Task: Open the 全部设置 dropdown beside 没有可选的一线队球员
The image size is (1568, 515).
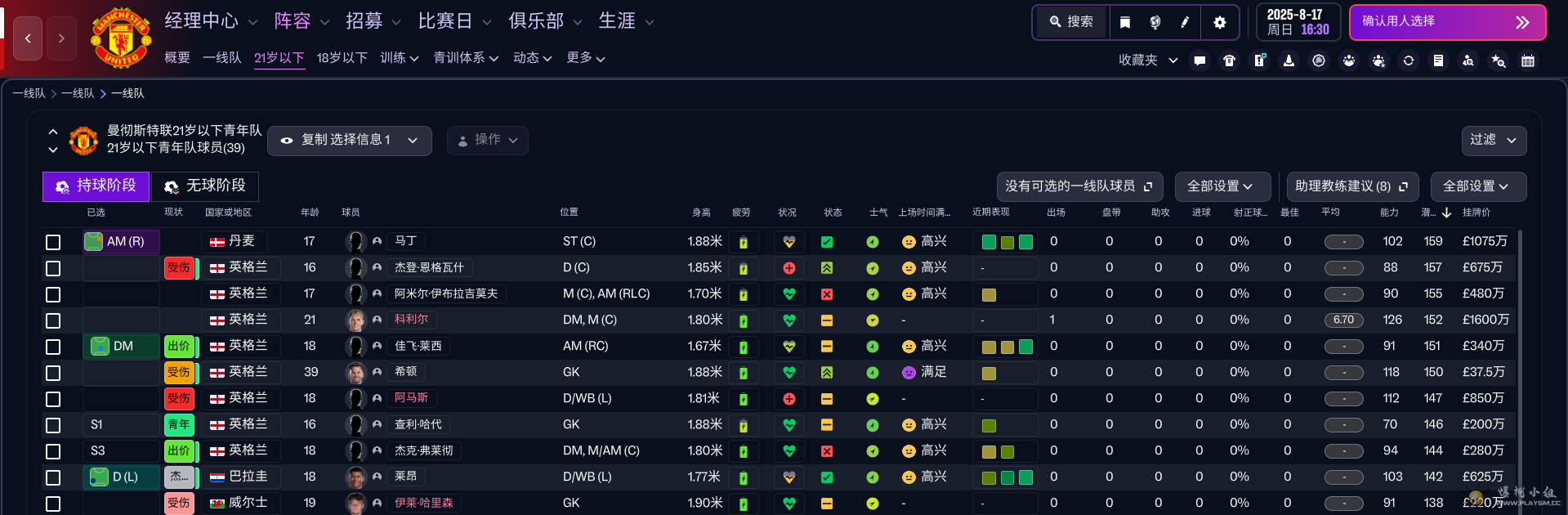Action: click(1223, 186)
